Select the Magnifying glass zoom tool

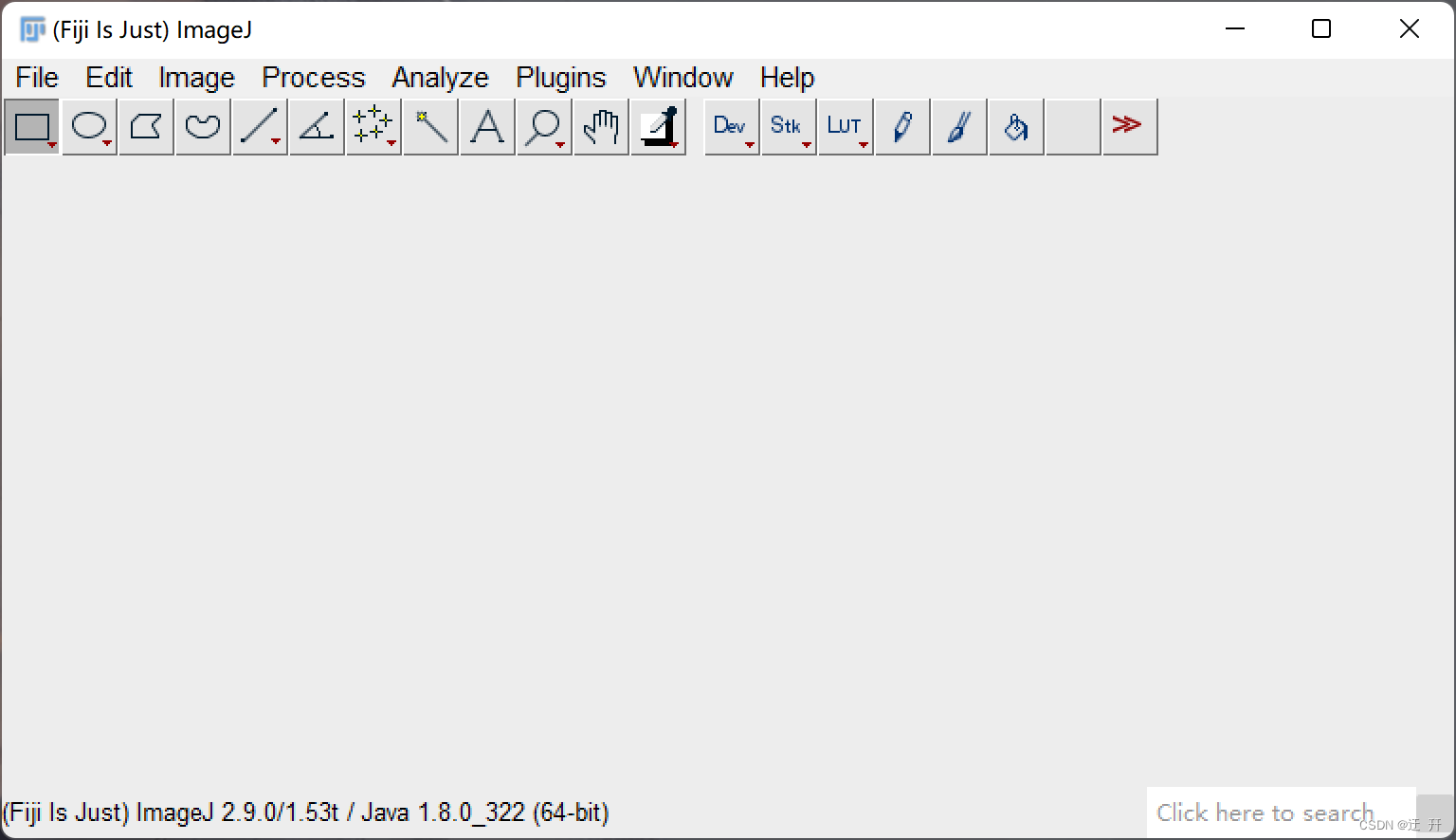544,126
